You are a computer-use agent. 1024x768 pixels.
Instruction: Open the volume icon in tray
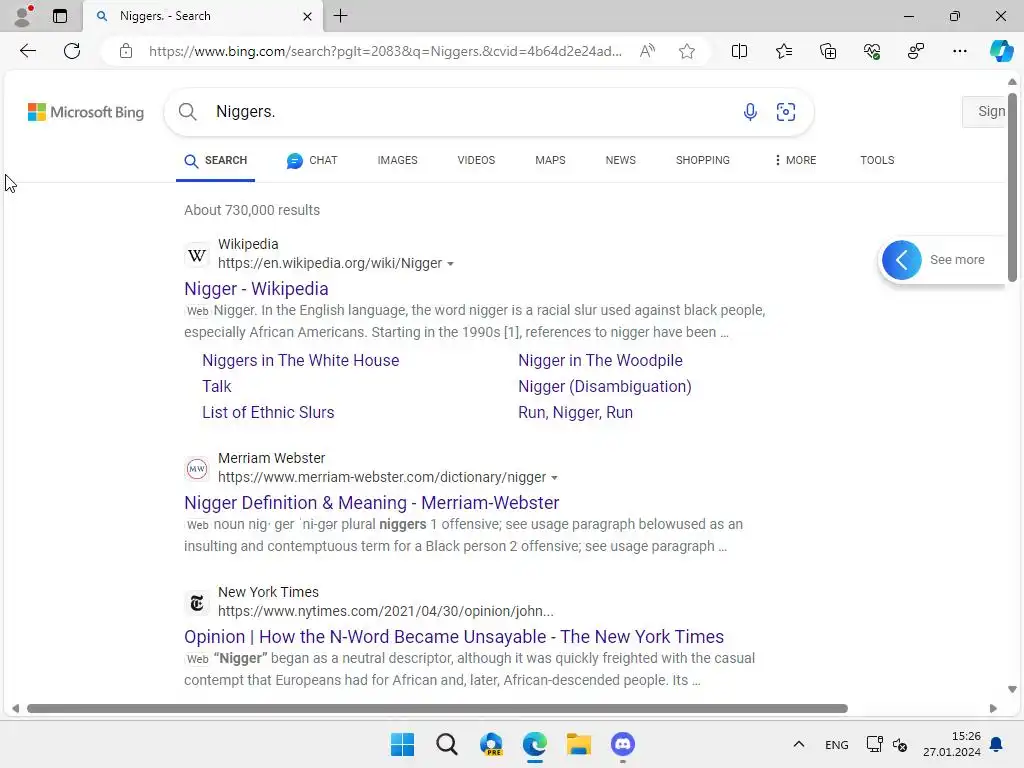tap(900, 744)
